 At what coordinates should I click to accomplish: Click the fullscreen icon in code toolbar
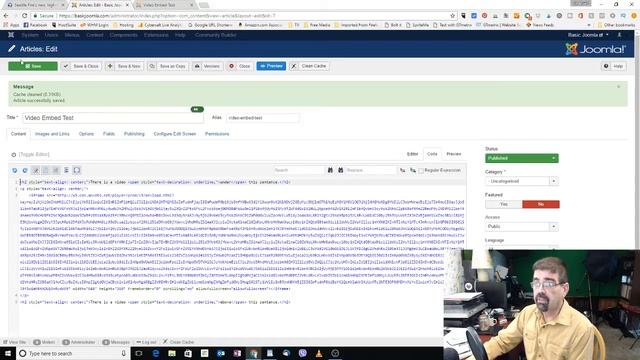77,170
